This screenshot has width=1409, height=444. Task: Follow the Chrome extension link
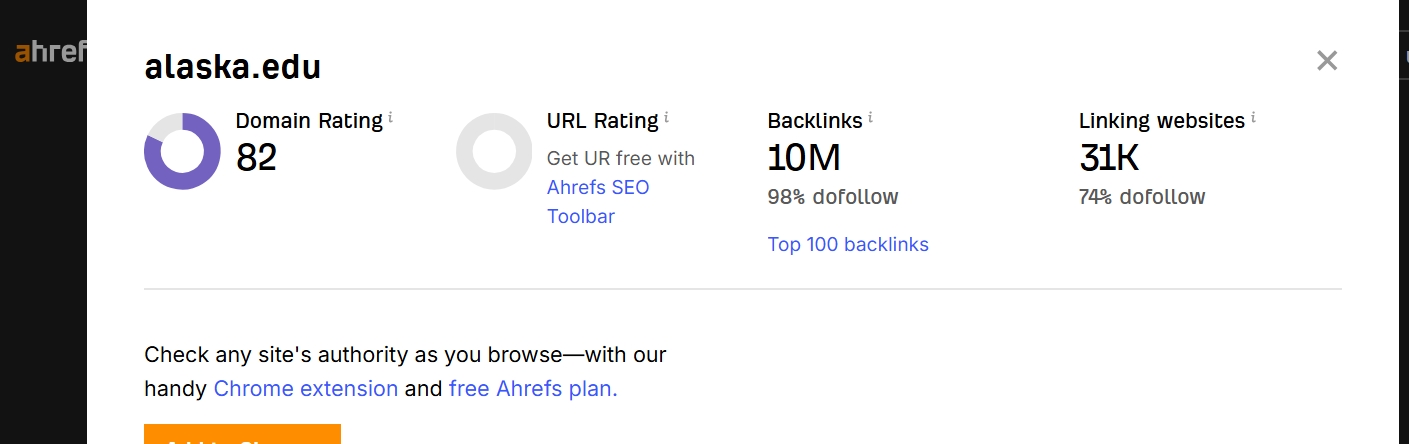coord(306,388)
